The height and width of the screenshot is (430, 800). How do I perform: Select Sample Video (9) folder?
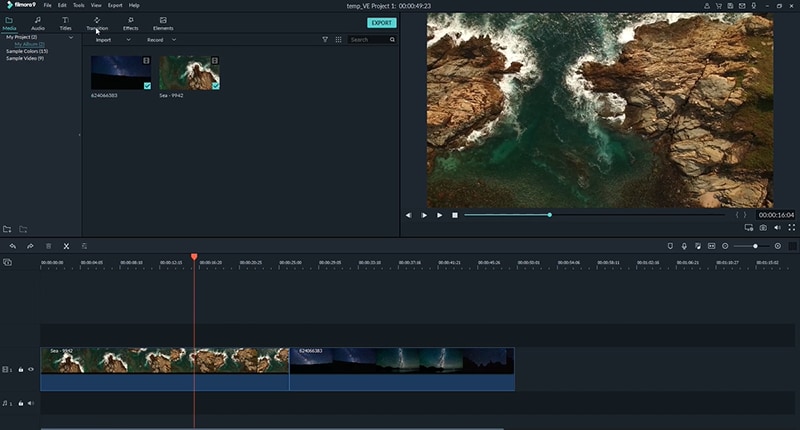tap(25, 58)
